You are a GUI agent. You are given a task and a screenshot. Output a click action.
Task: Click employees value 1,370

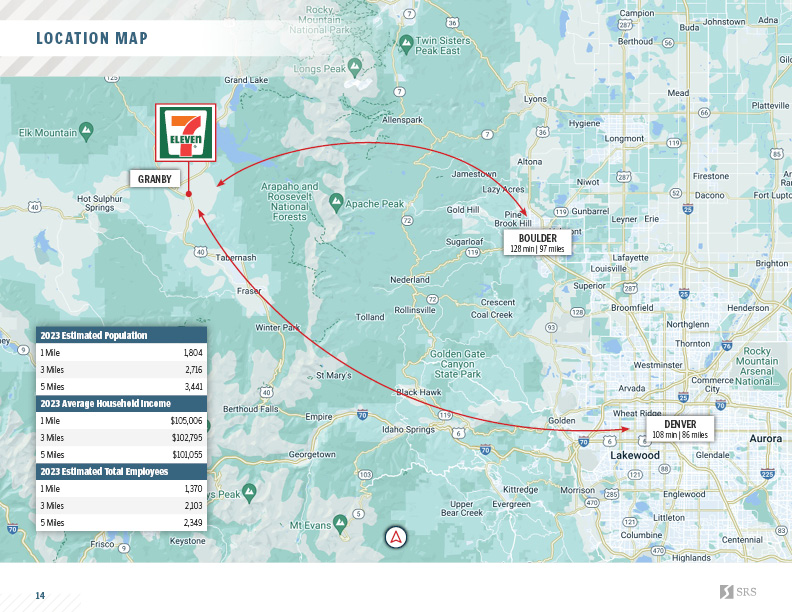[193, 489]
